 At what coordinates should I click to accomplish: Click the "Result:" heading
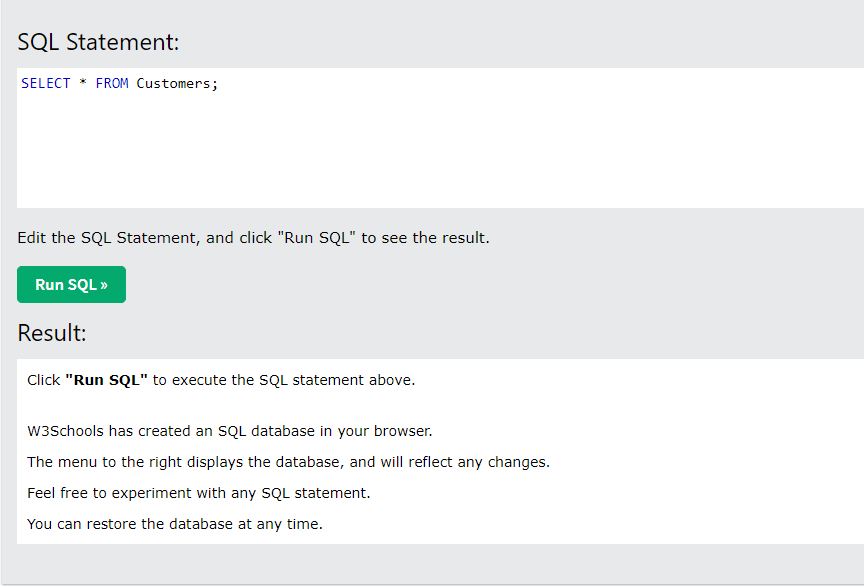pyautogui.click(x=52, y=333)
